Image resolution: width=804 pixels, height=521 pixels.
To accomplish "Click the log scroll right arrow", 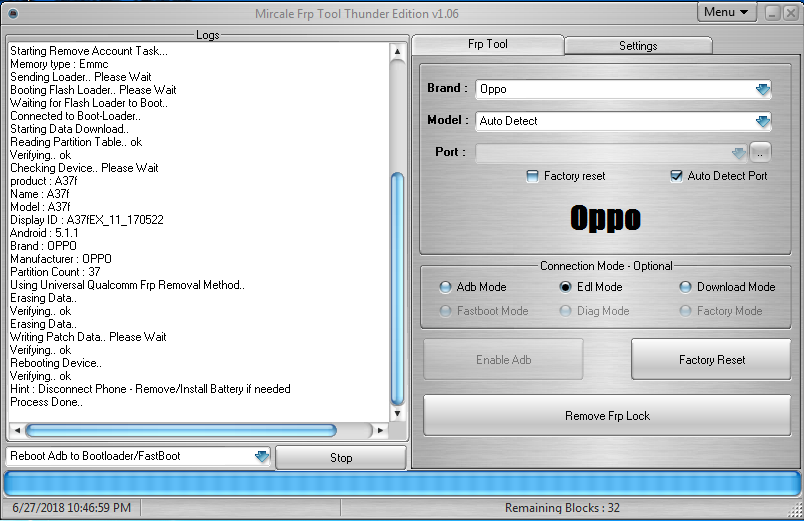I will 380,430.
